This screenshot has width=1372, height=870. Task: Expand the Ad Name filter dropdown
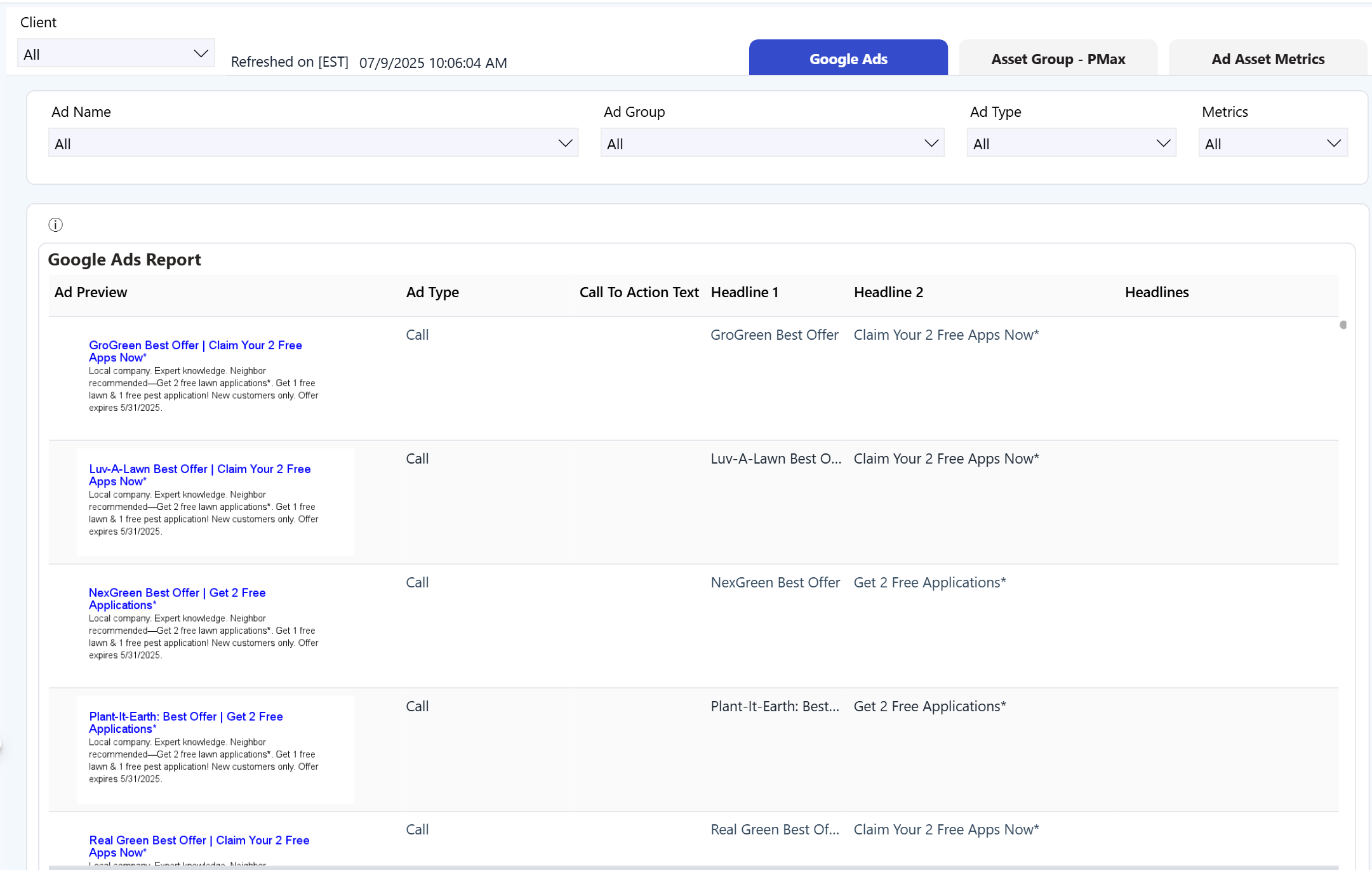coord(312,144)
